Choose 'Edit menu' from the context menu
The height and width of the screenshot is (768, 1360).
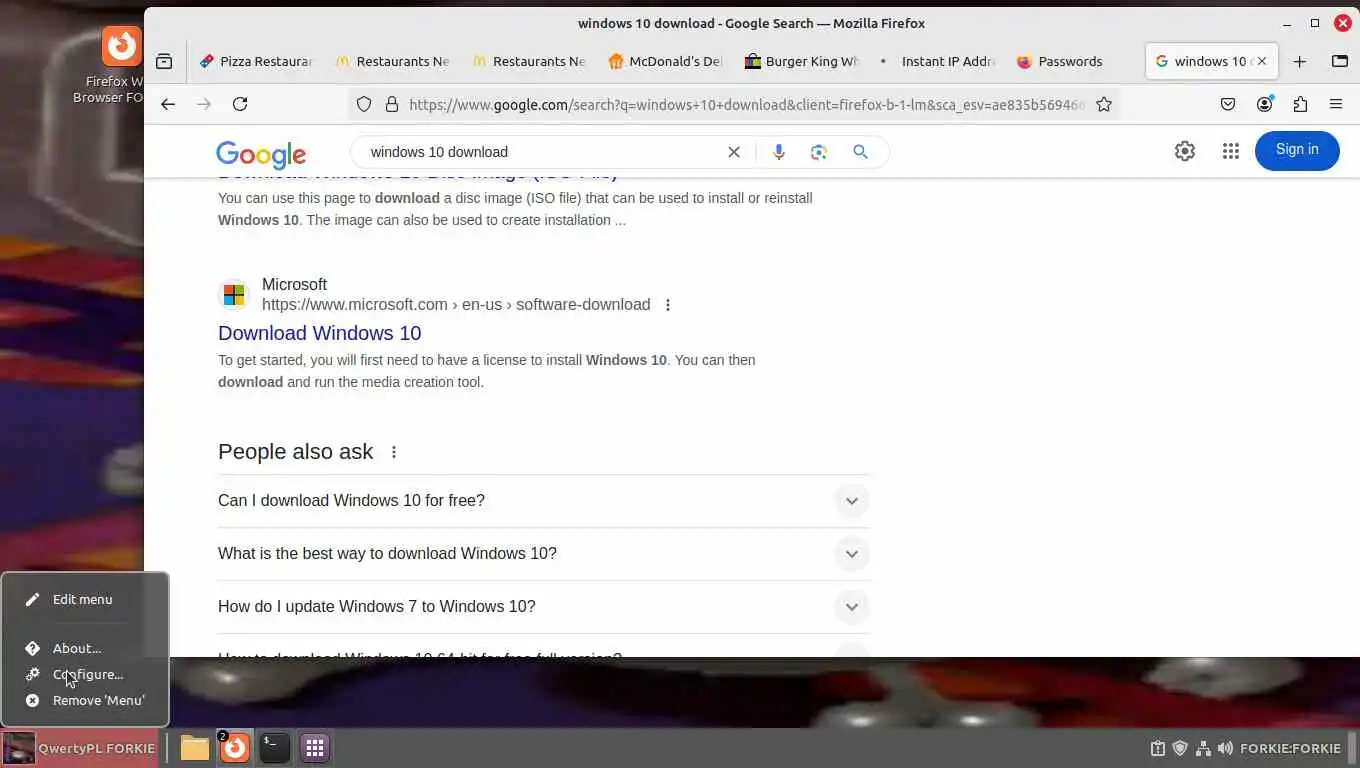pos(85,599)
